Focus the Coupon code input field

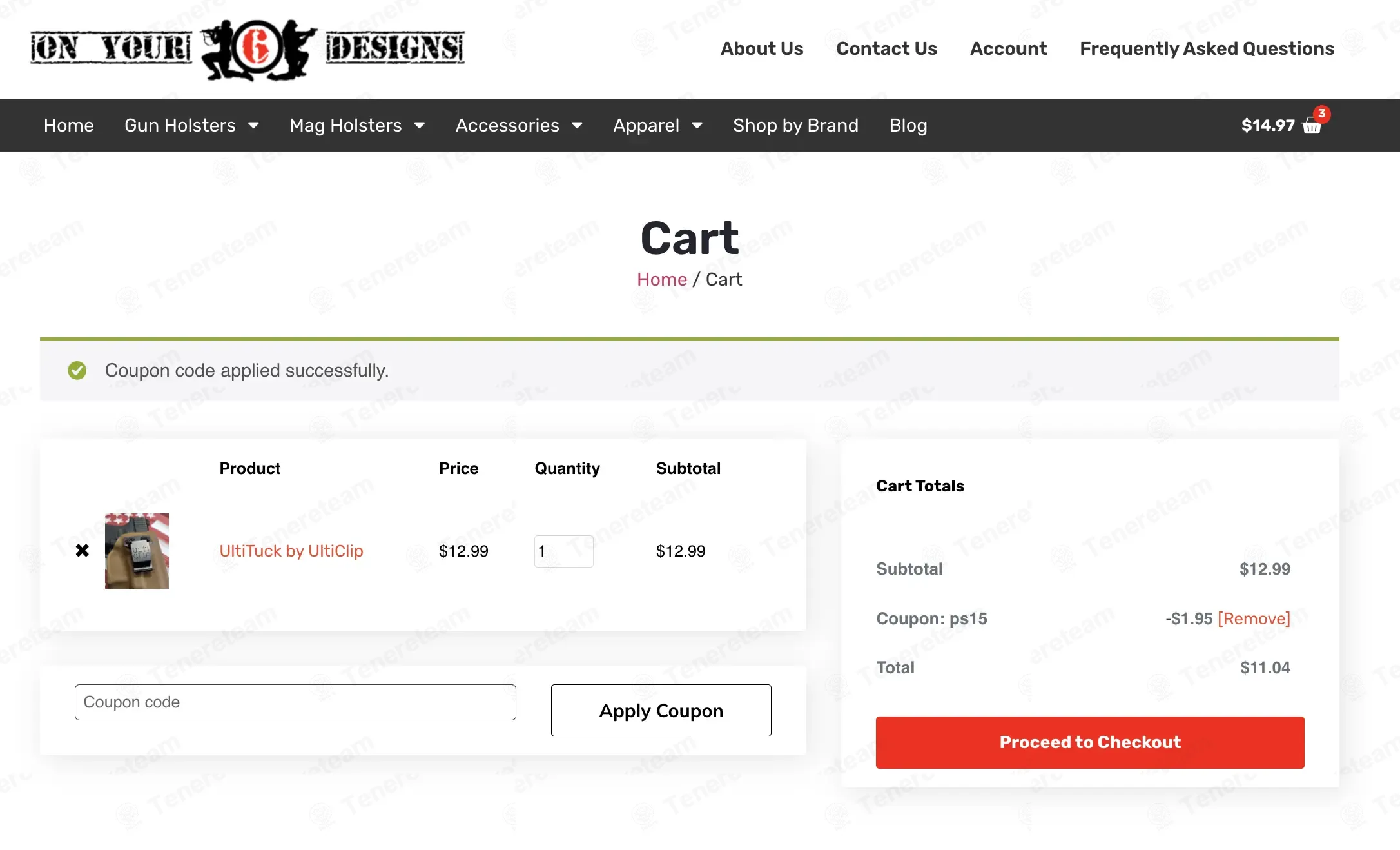pos(295,702)
